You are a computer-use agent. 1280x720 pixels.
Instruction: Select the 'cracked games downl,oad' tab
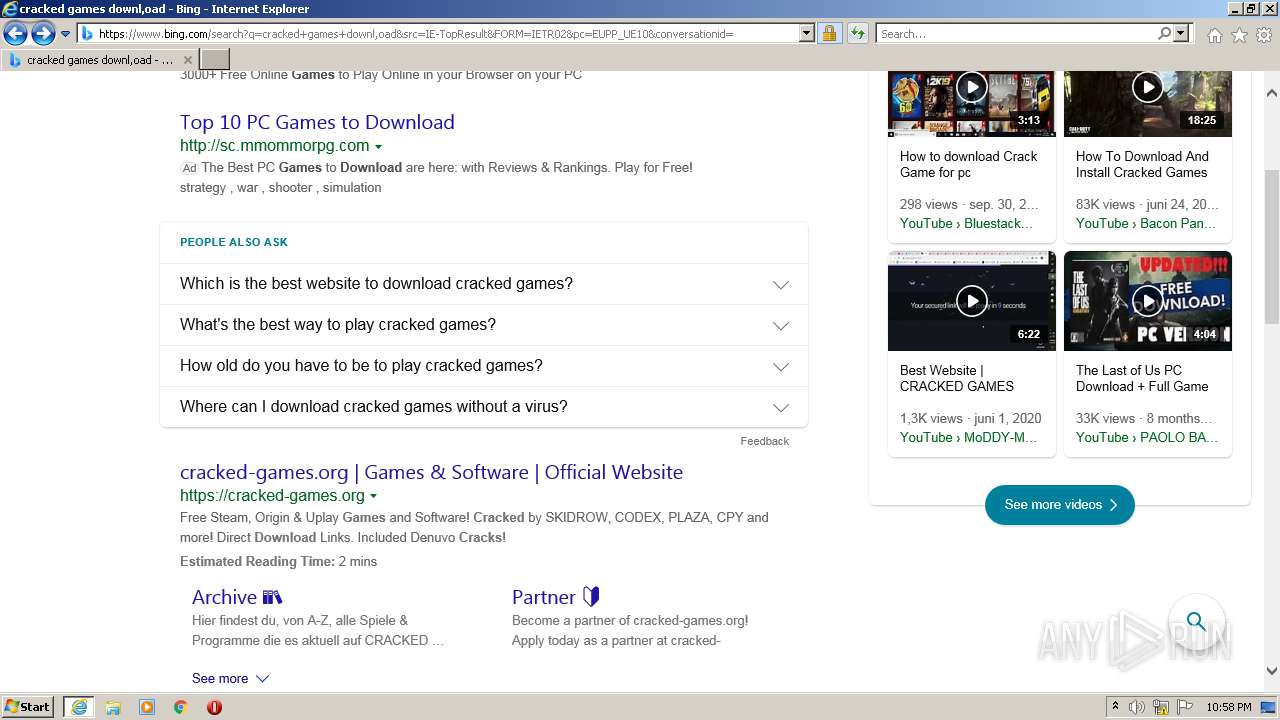99,60
